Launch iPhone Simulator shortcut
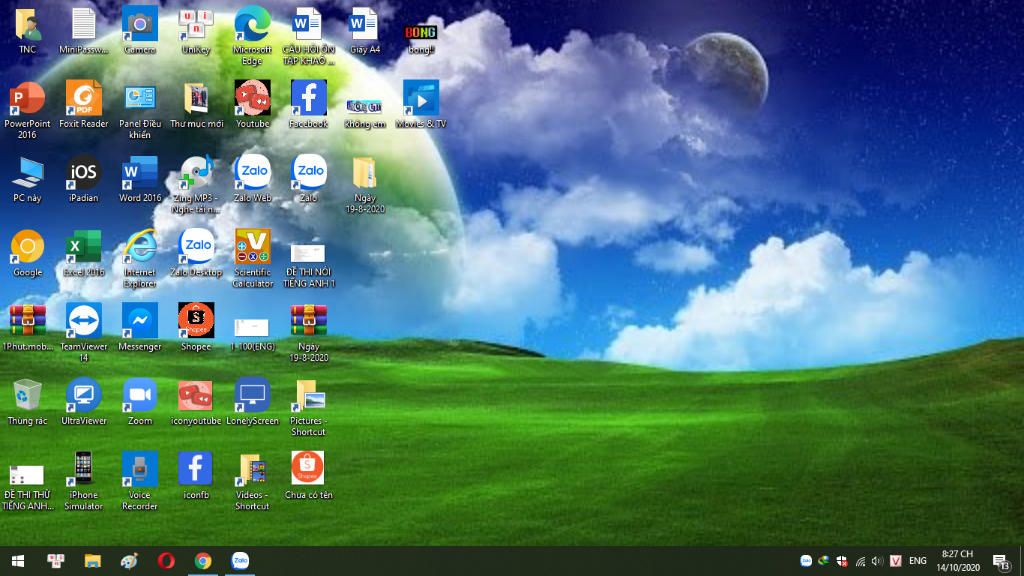Image resolution: width=1024 pixels, height=576 pixels. [x=84, y=470]
